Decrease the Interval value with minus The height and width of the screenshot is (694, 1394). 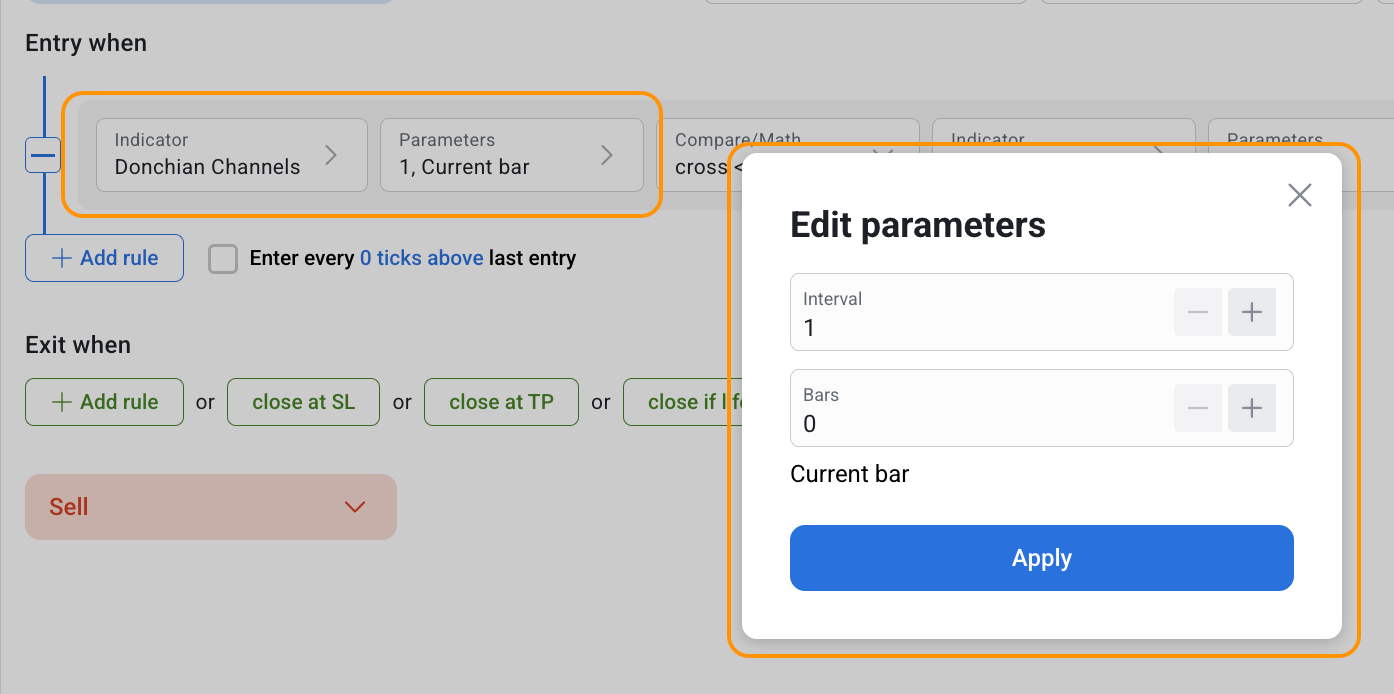pyautogui.click(x=1198, y=313)
